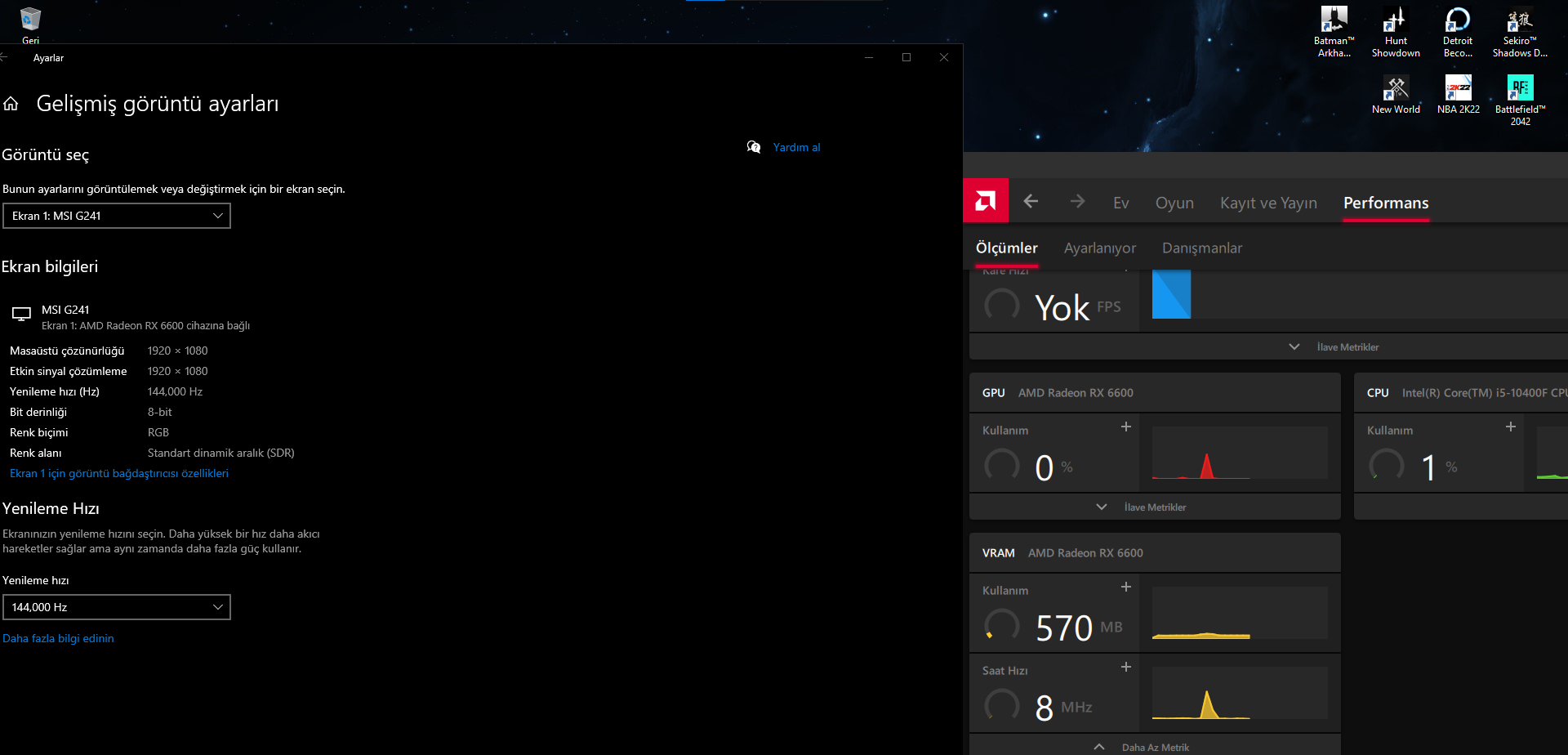Screen dimensions: 1568x755
Task: Open the Ekran 1: MSI G241 dropdown
Action: [x=117, y=216]
